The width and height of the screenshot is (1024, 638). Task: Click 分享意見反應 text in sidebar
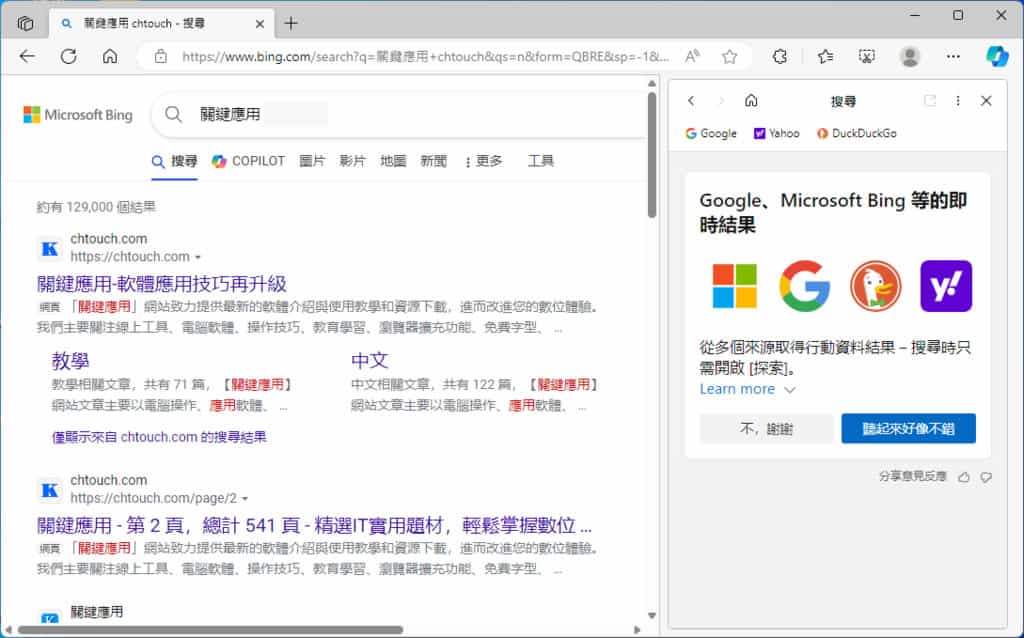pos(913,477)
